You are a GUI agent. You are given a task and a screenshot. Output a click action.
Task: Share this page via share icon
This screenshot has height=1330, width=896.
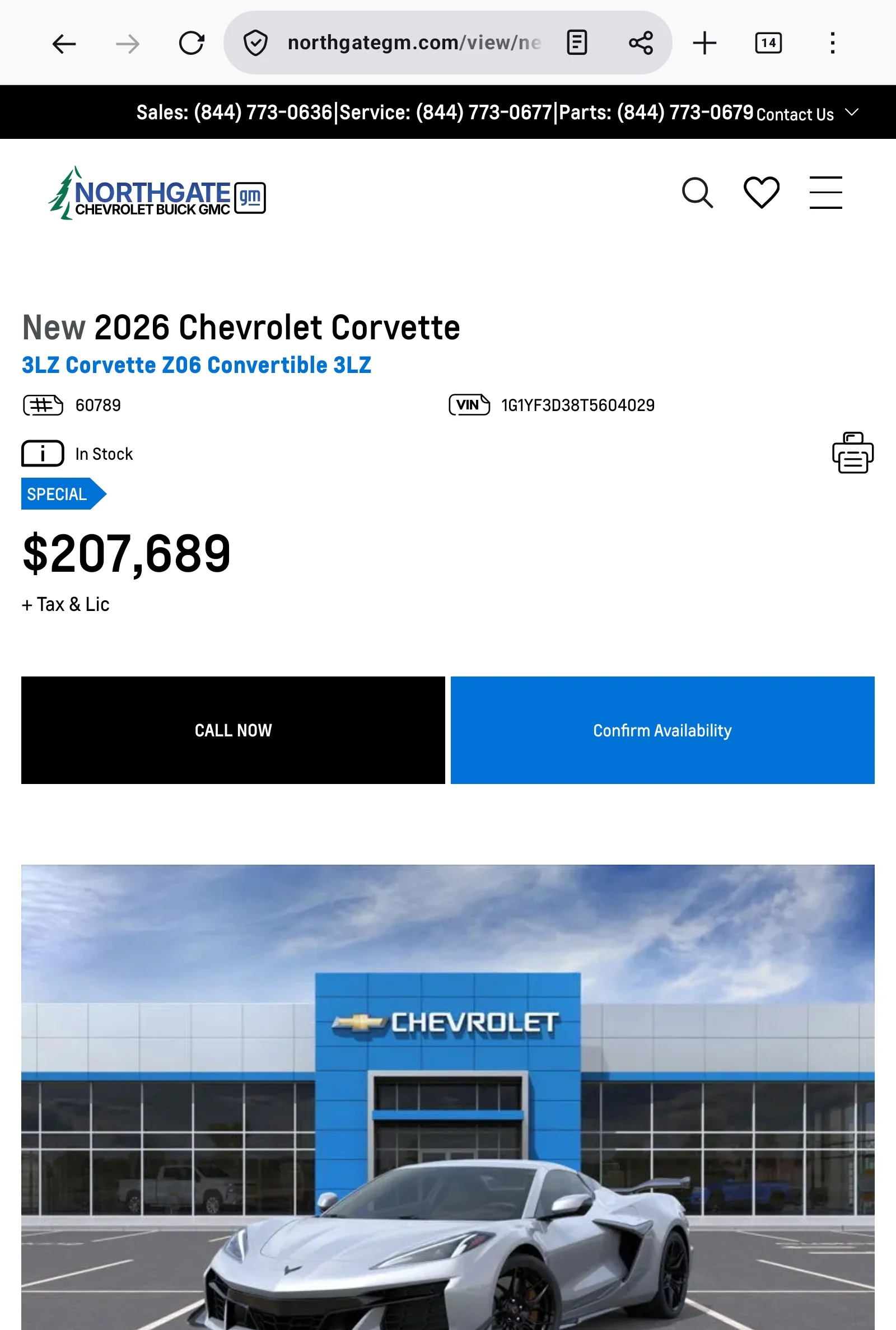641,44
